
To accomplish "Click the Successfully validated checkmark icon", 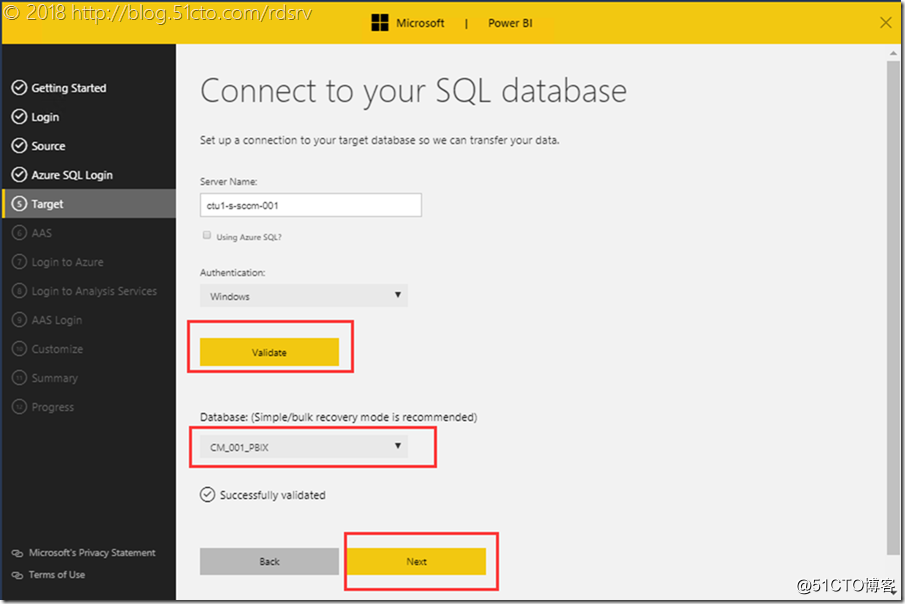I will click(207, 495).
